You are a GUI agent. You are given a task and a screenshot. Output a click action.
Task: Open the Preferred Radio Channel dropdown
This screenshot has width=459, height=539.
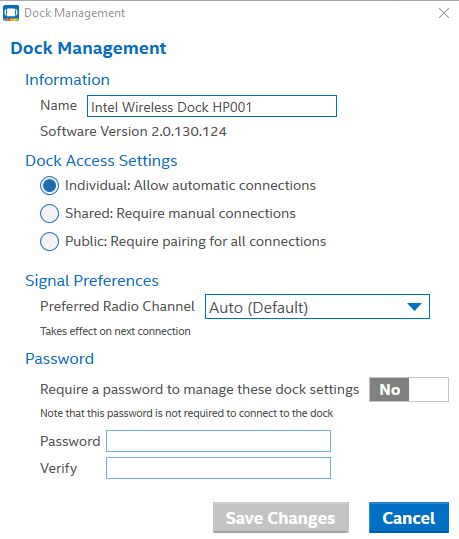[317, 307]
